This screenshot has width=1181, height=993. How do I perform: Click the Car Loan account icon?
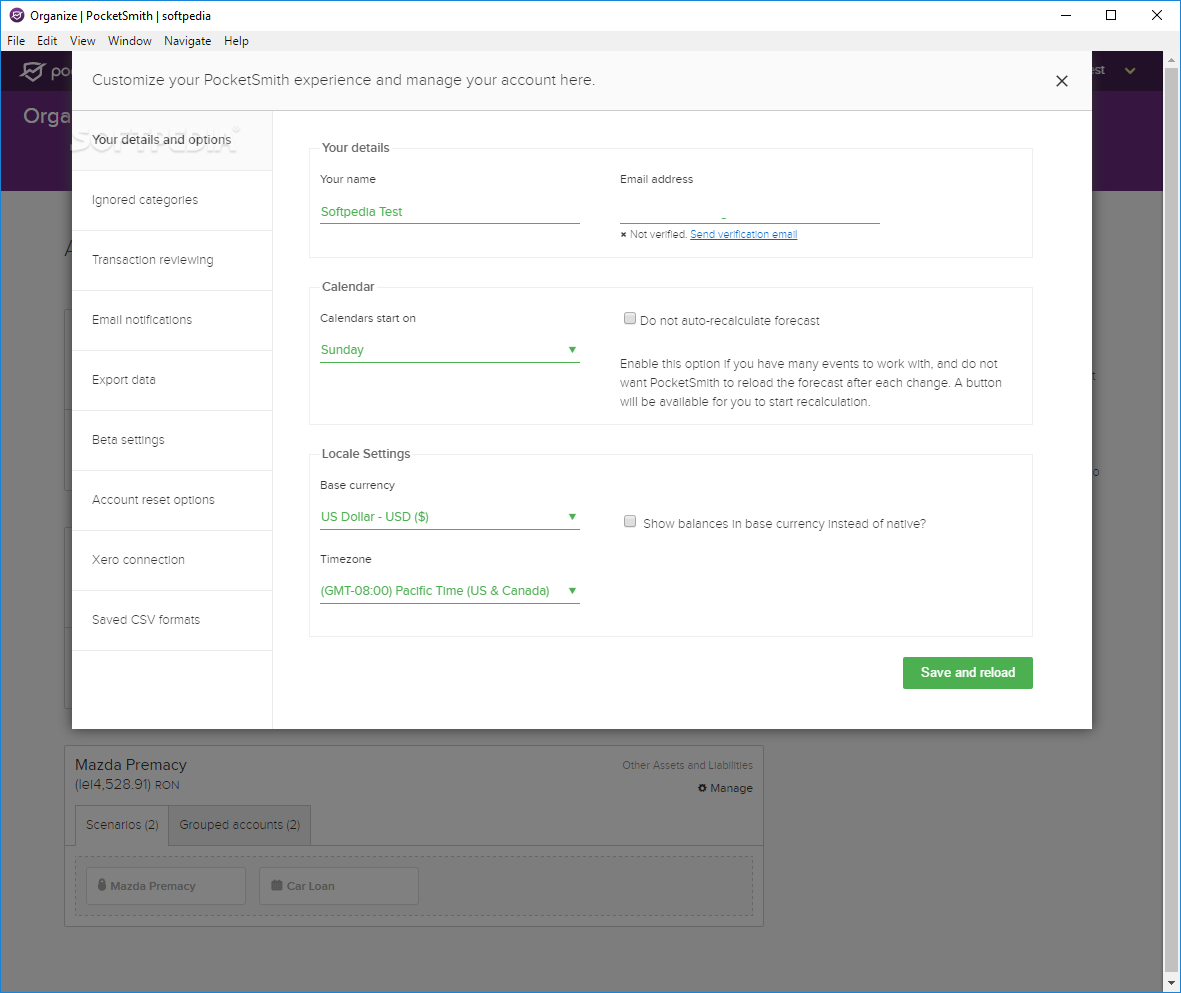point(276,885)
